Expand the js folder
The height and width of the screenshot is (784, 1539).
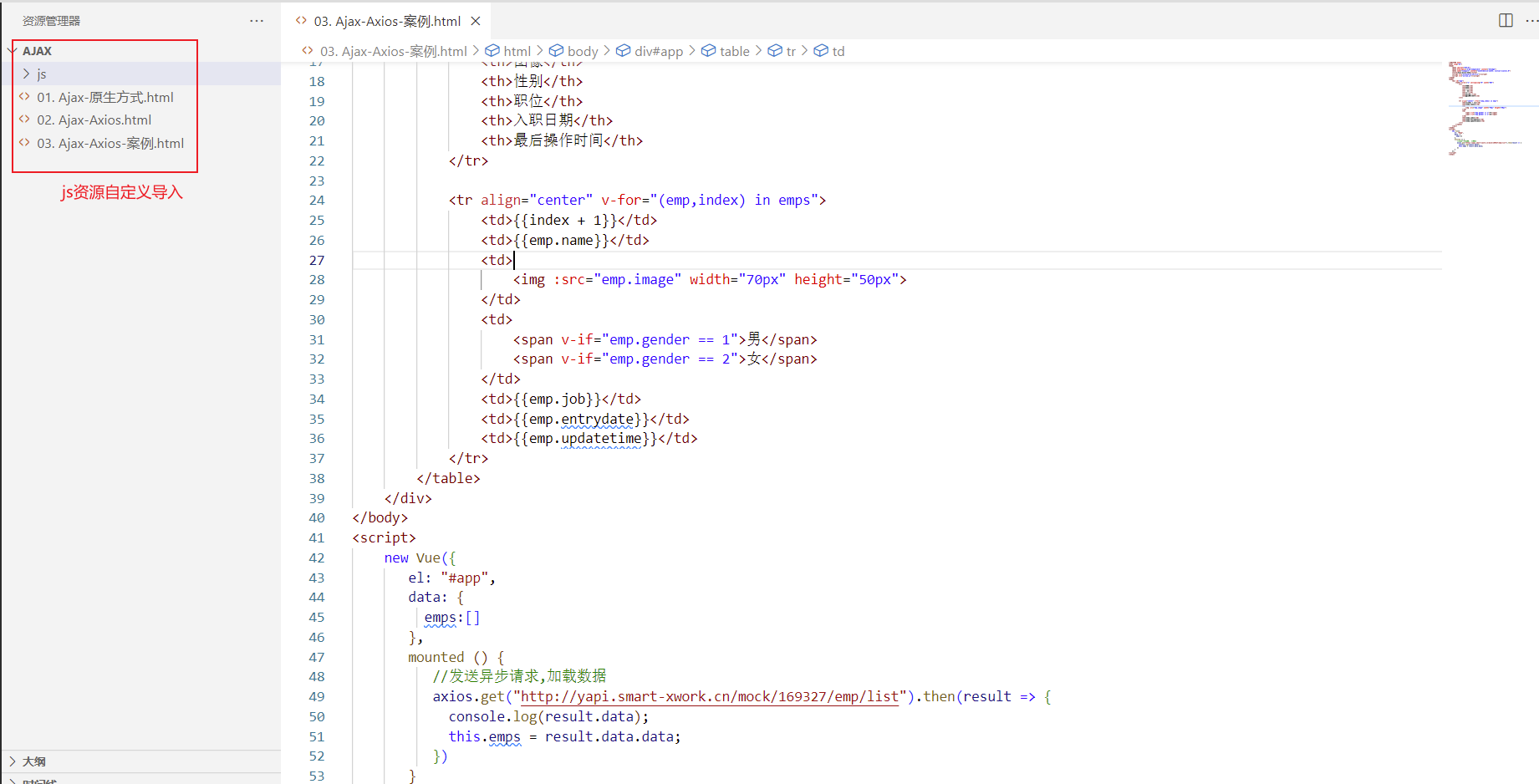[x=42, y=74]
